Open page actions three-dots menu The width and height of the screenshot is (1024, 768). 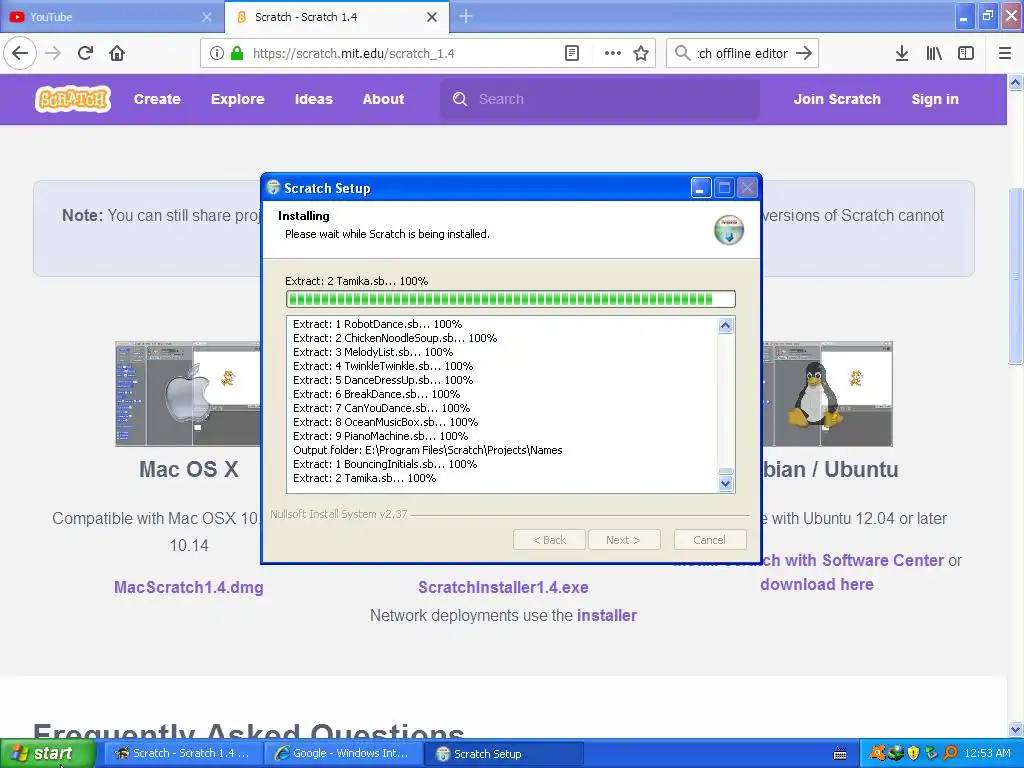click(613, 54)
